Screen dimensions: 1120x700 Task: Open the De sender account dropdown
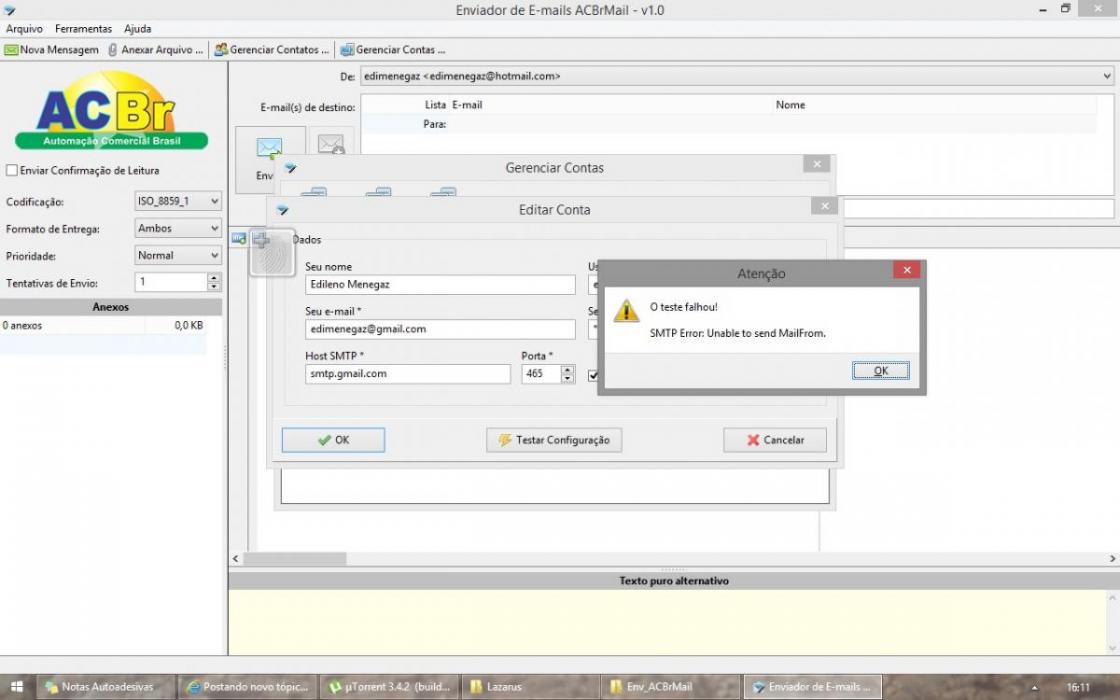1106,76
